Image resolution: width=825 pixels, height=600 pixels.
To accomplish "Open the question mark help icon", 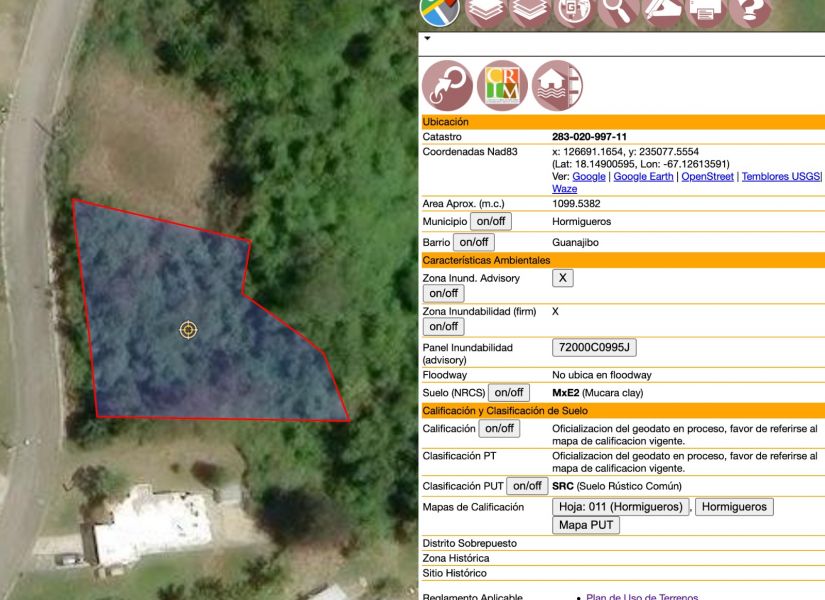I will [750, 10].
